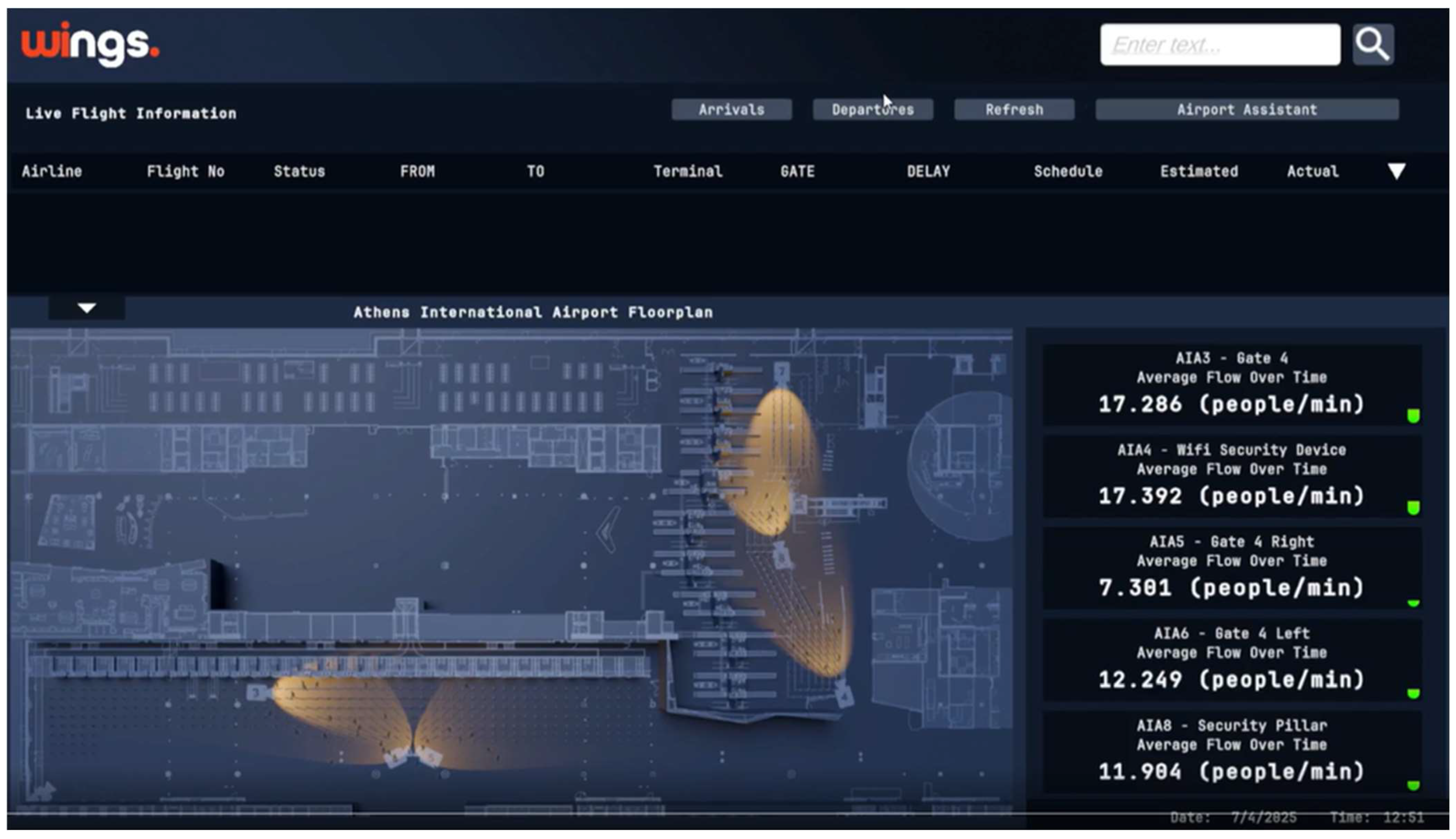Open the Airport Assistant

[1246, 109]
